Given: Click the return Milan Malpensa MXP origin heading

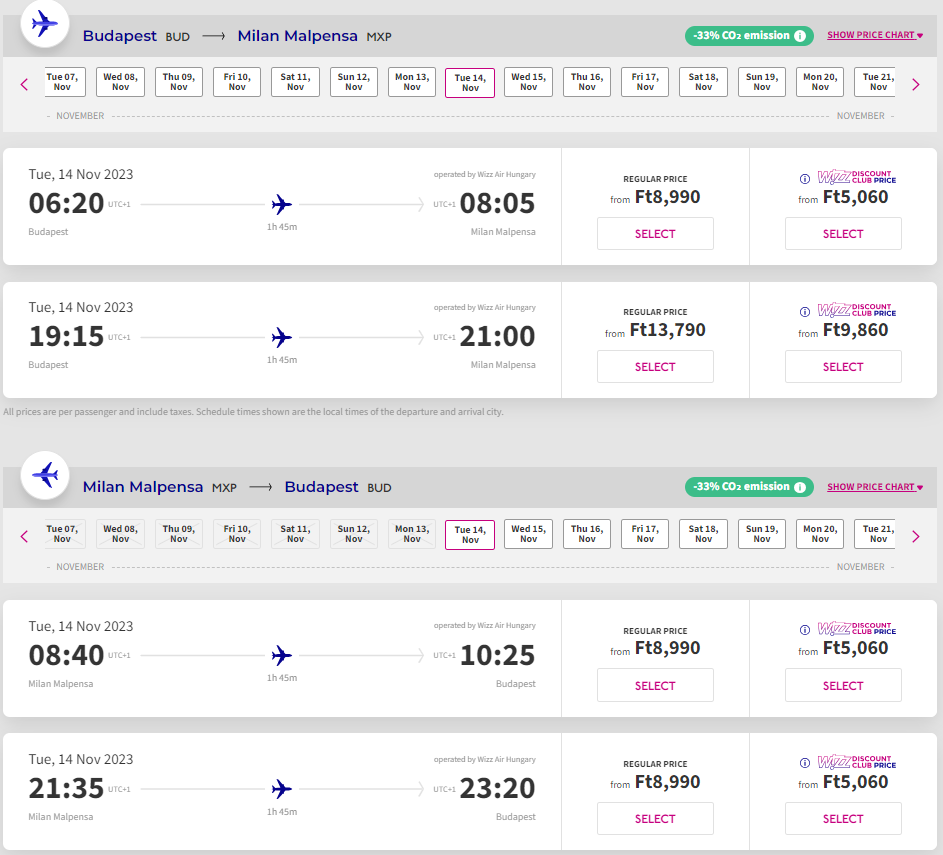Looking at the screenshot, I should pyautogui.click(x=160, y=487).
